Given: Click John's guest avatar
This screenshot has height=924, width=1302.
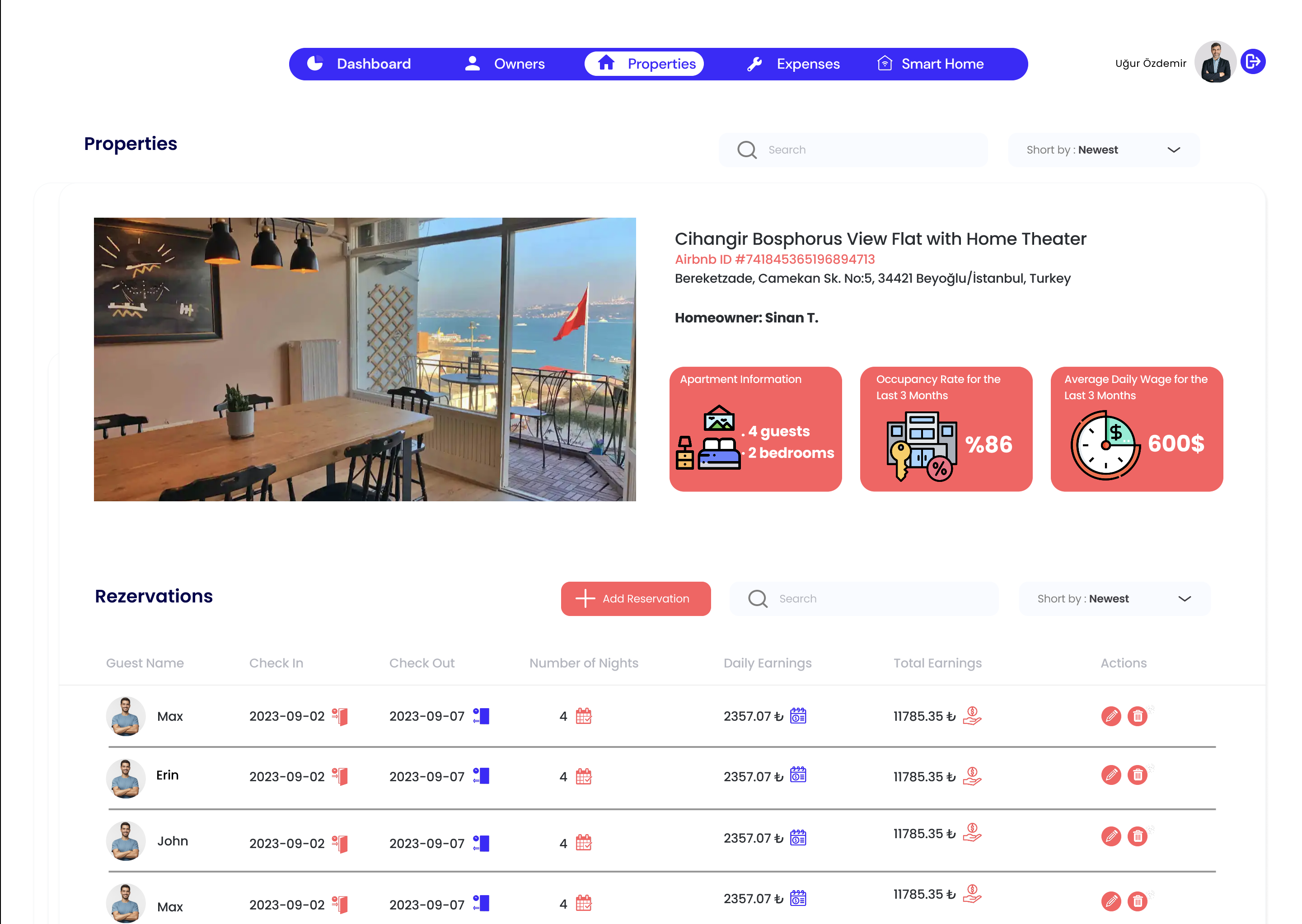Looking at the screenshot, I should pyautogui.click(x=125, y=840).
